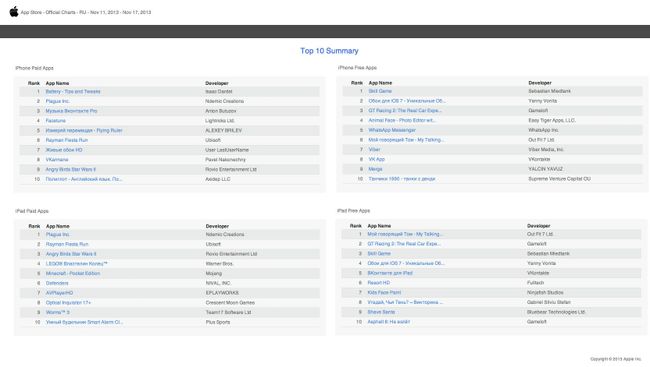The image size is (650, 367).
Task: Click developer Supreme Venture Capital OU
Action: tap(560, 179)
